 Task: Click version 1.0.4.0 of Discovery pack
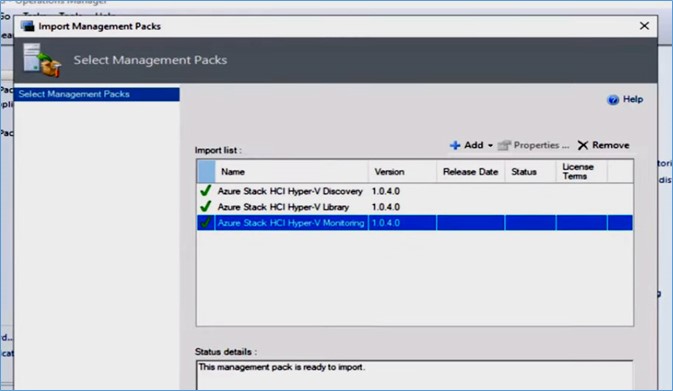(385, 191)
